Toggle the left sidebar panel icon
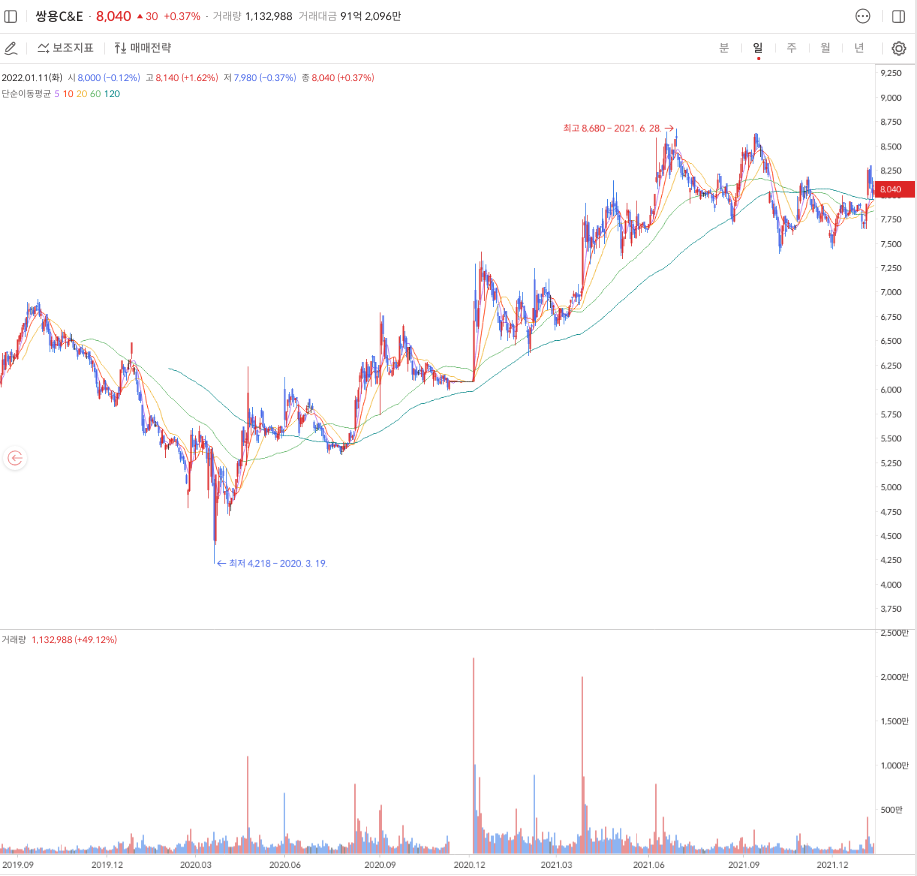The image size is (917, 876). [11, 16]
